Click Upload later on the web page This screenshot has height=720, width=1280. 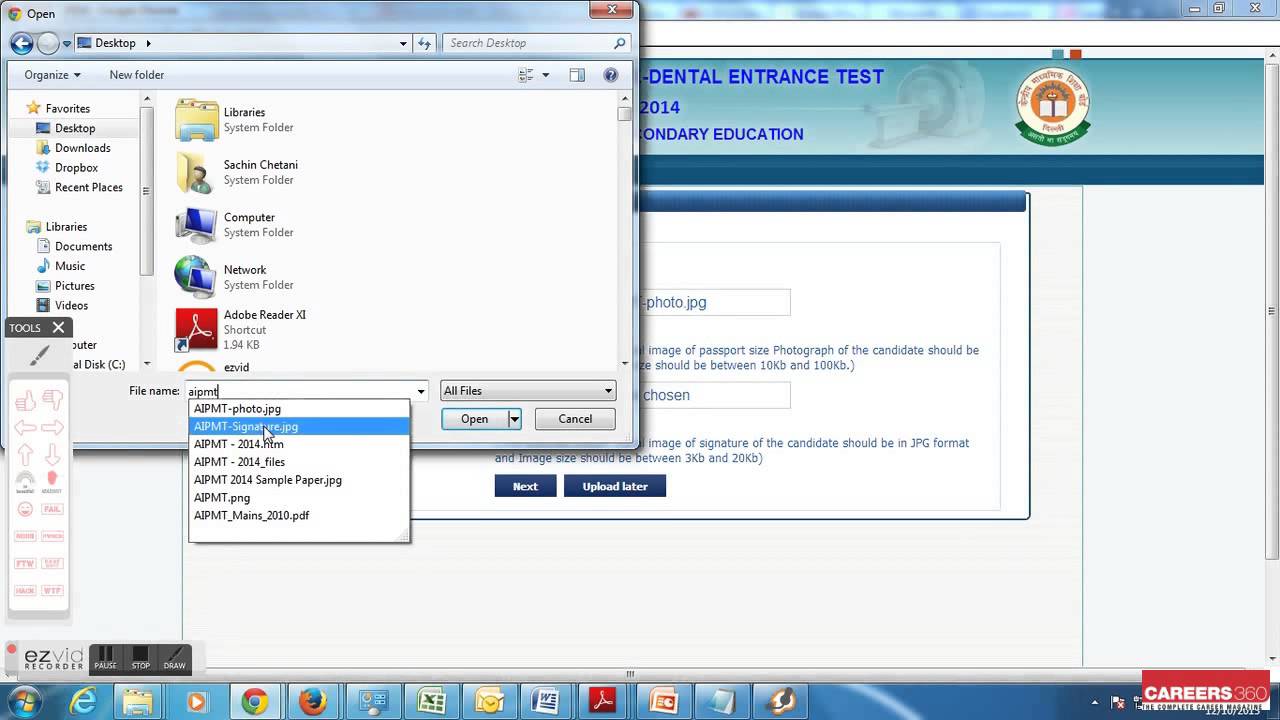click(x=615, y=486)
